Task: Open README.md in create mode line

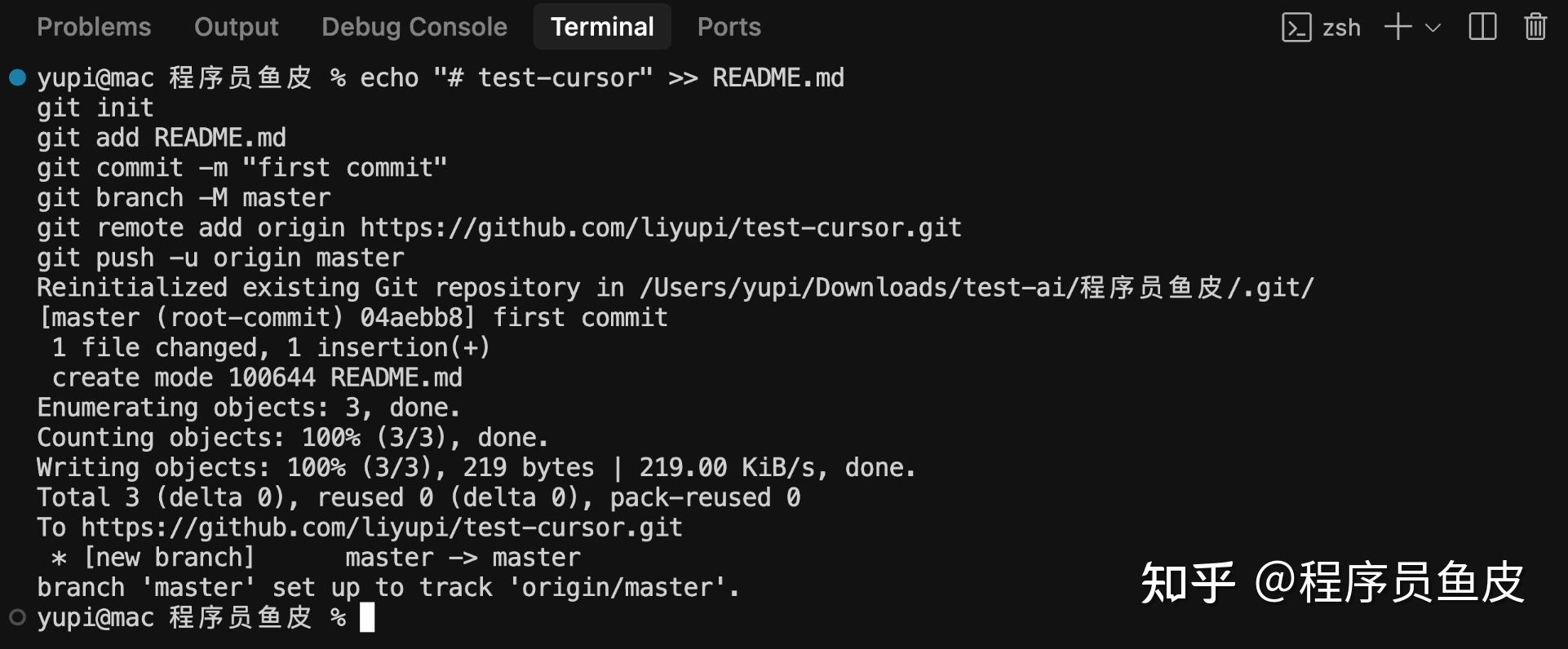Action: [396, 377]
